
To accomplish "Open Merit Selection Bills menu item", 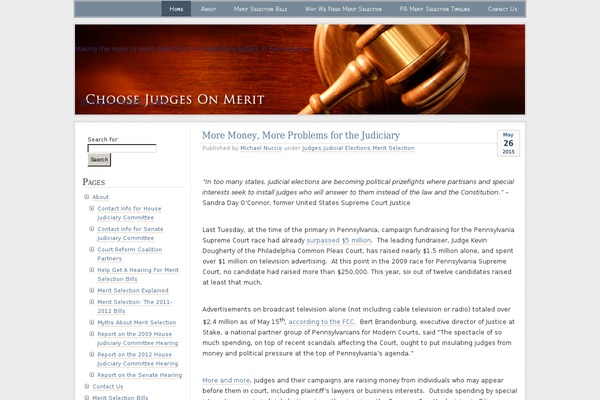I will click(260, 9).
